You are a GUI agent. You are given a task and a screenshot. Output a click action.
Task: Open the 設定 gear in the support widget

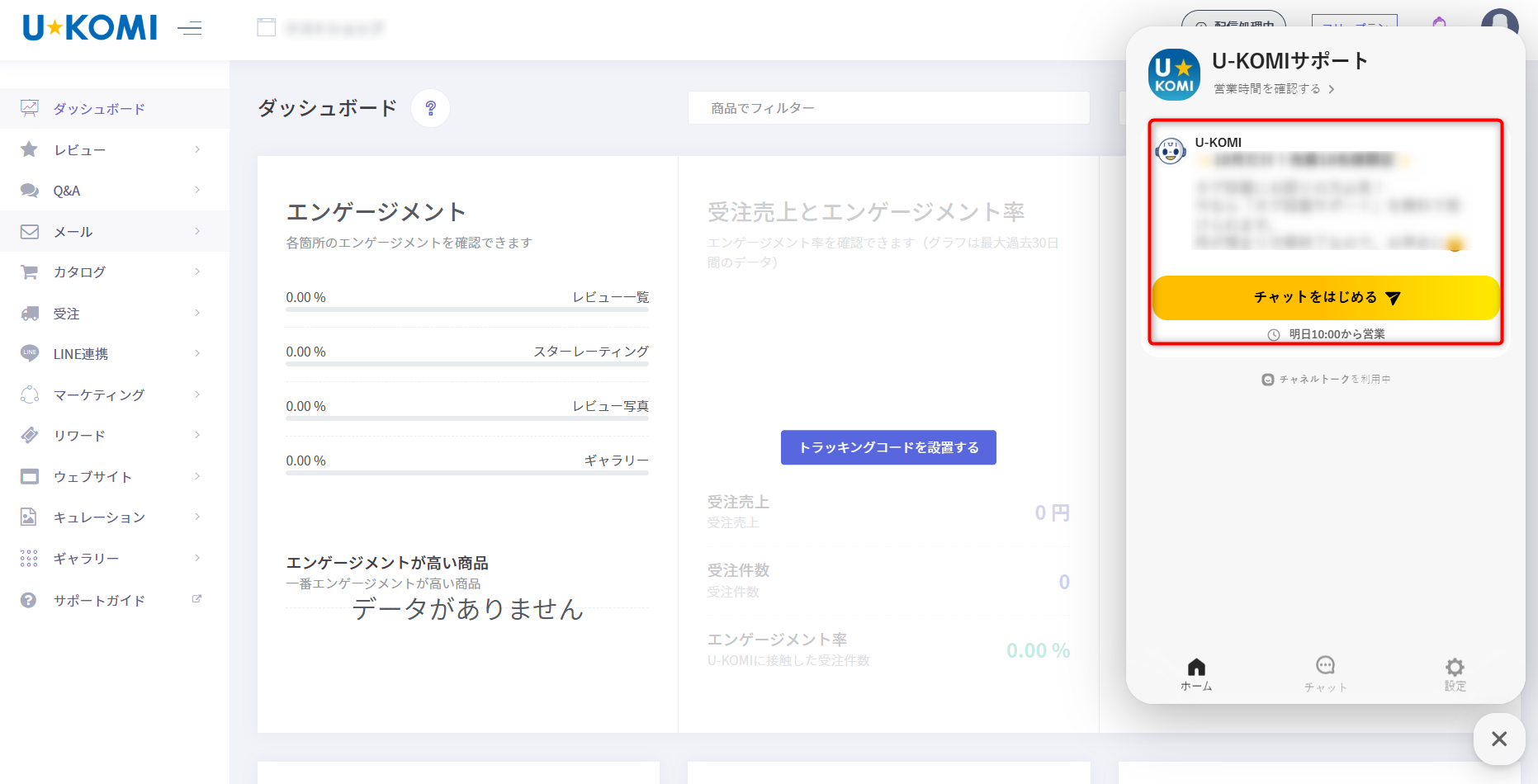pyautogui.click(x=1455, y=673)
